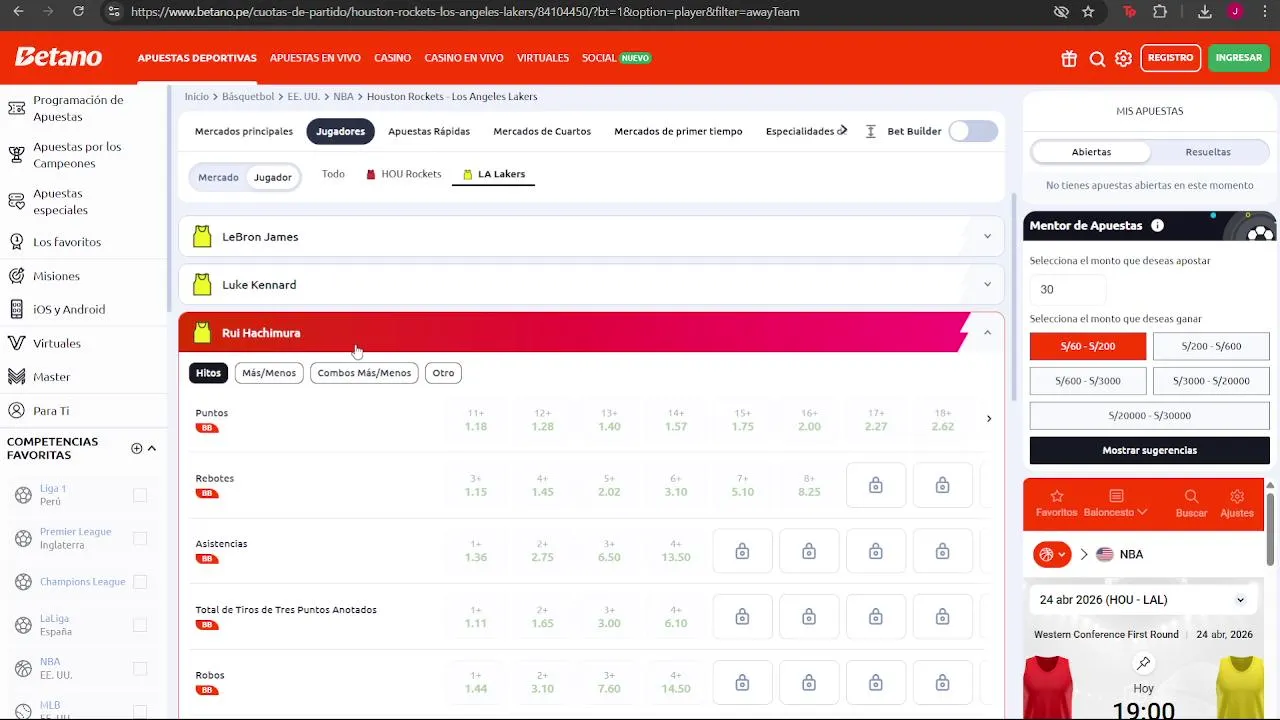Expand breadcrumb arrow before NBA in widget
Image resolution: width=1280 pixels, height=720 pixels.
coord(1083,554)
